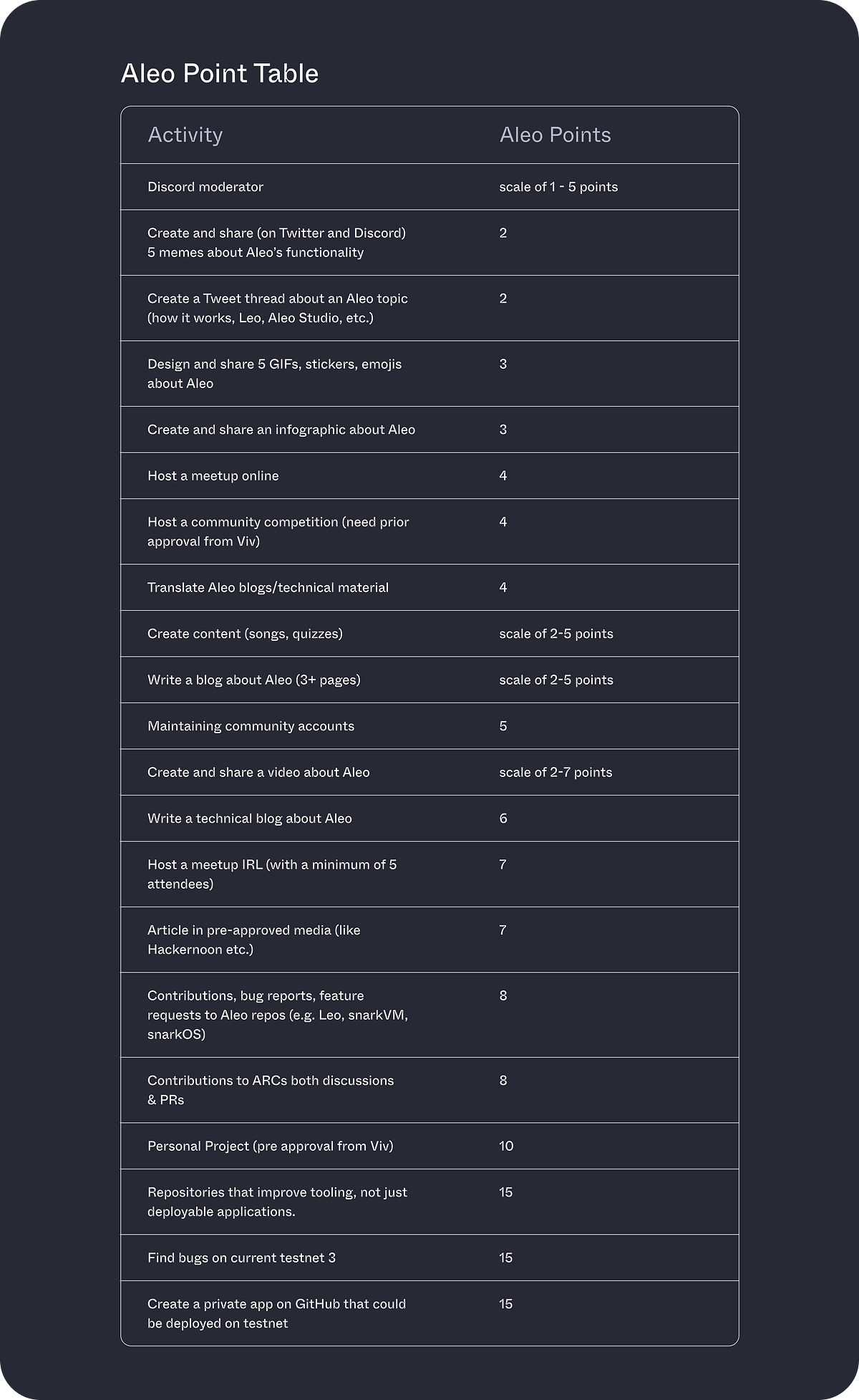The height and width of the screenshot is (1400, 859).
Task: Click Maintaining community accounts row
Action: pos(429,726)
